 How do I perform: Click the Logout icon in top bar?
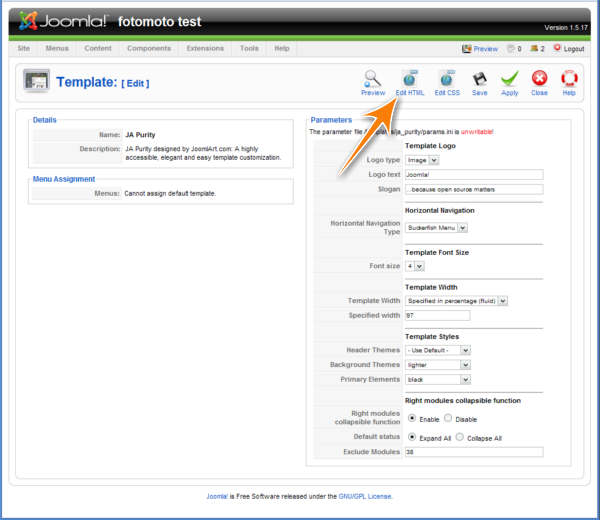[x=557, y=48]
